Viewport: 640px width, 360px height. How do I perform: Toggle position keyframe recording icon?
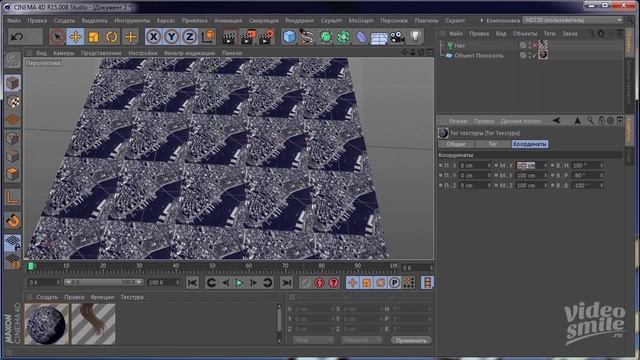pyautogui.click(x=353, y=282)
